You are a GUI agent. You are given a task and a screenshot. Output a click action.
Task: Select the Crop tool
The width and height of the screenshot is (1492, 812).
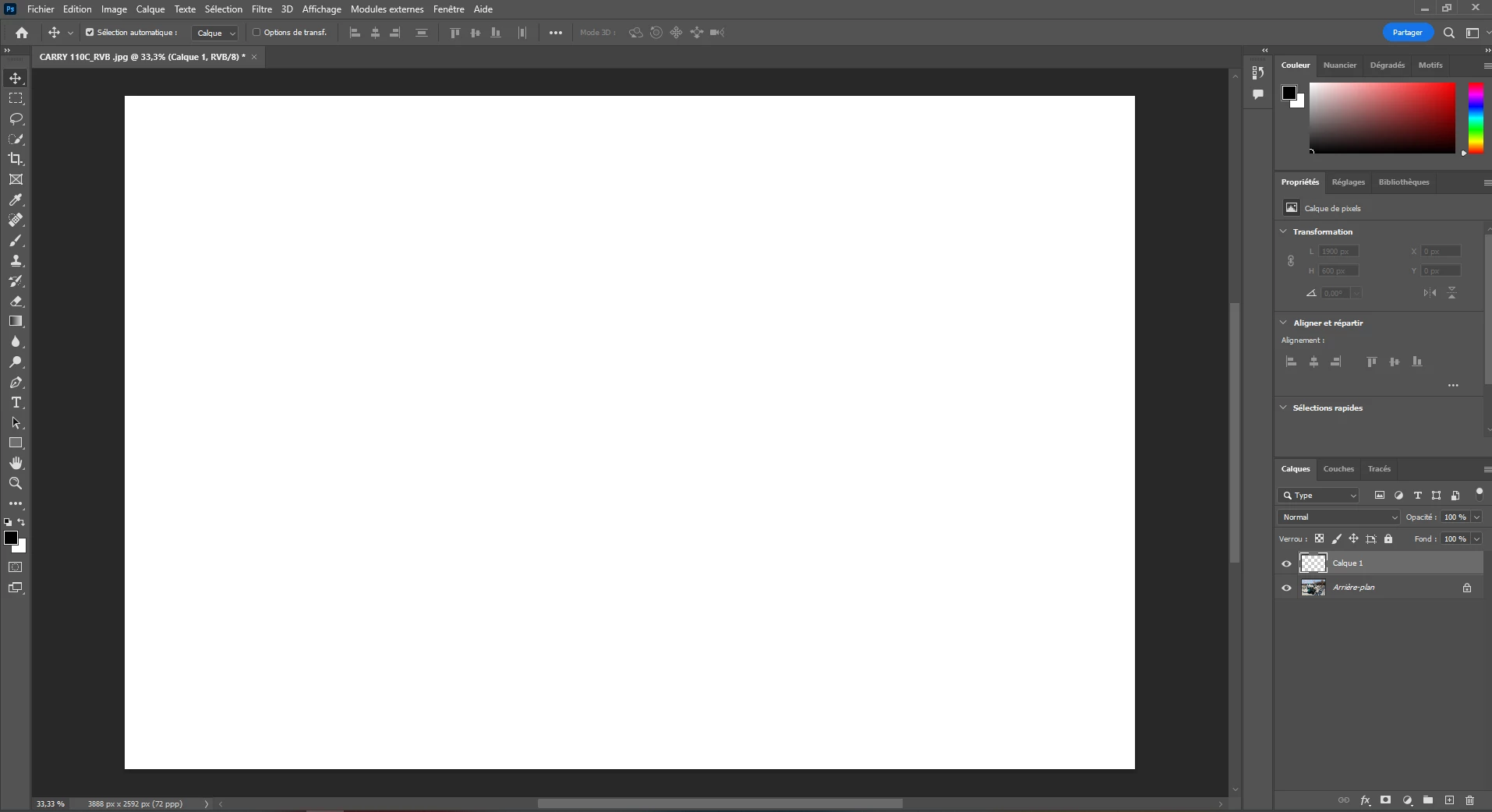tap(16, 159)
